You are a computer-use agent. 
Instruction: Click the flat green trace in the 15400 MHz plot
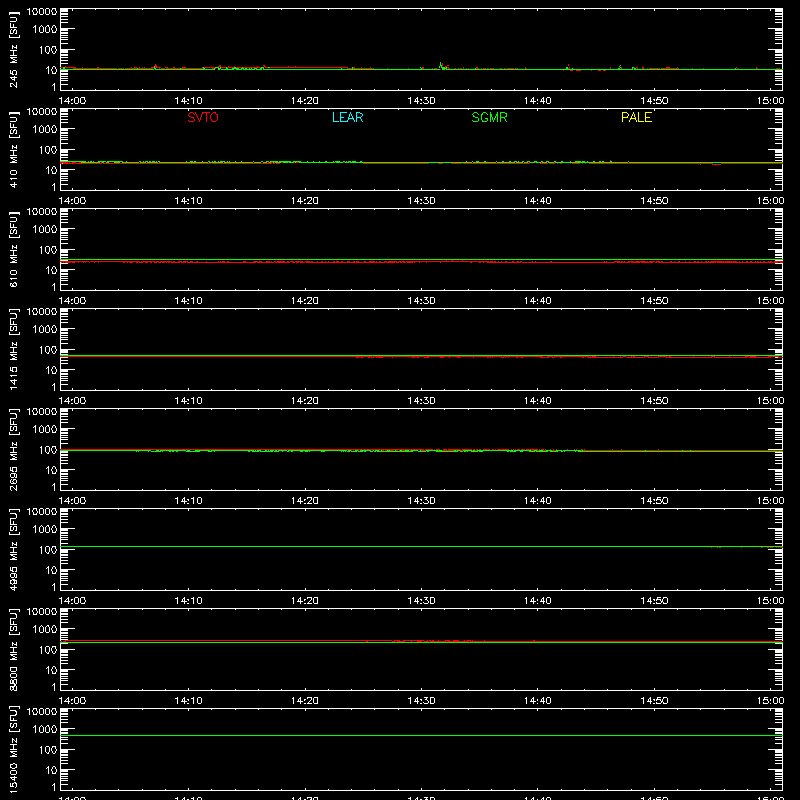421,736
